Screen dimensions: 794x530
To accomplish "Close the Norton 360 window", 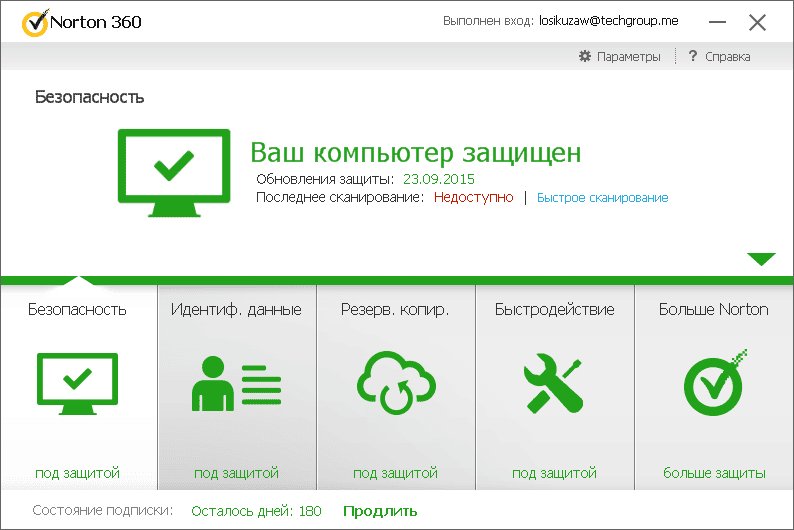I will pos(758,22).
